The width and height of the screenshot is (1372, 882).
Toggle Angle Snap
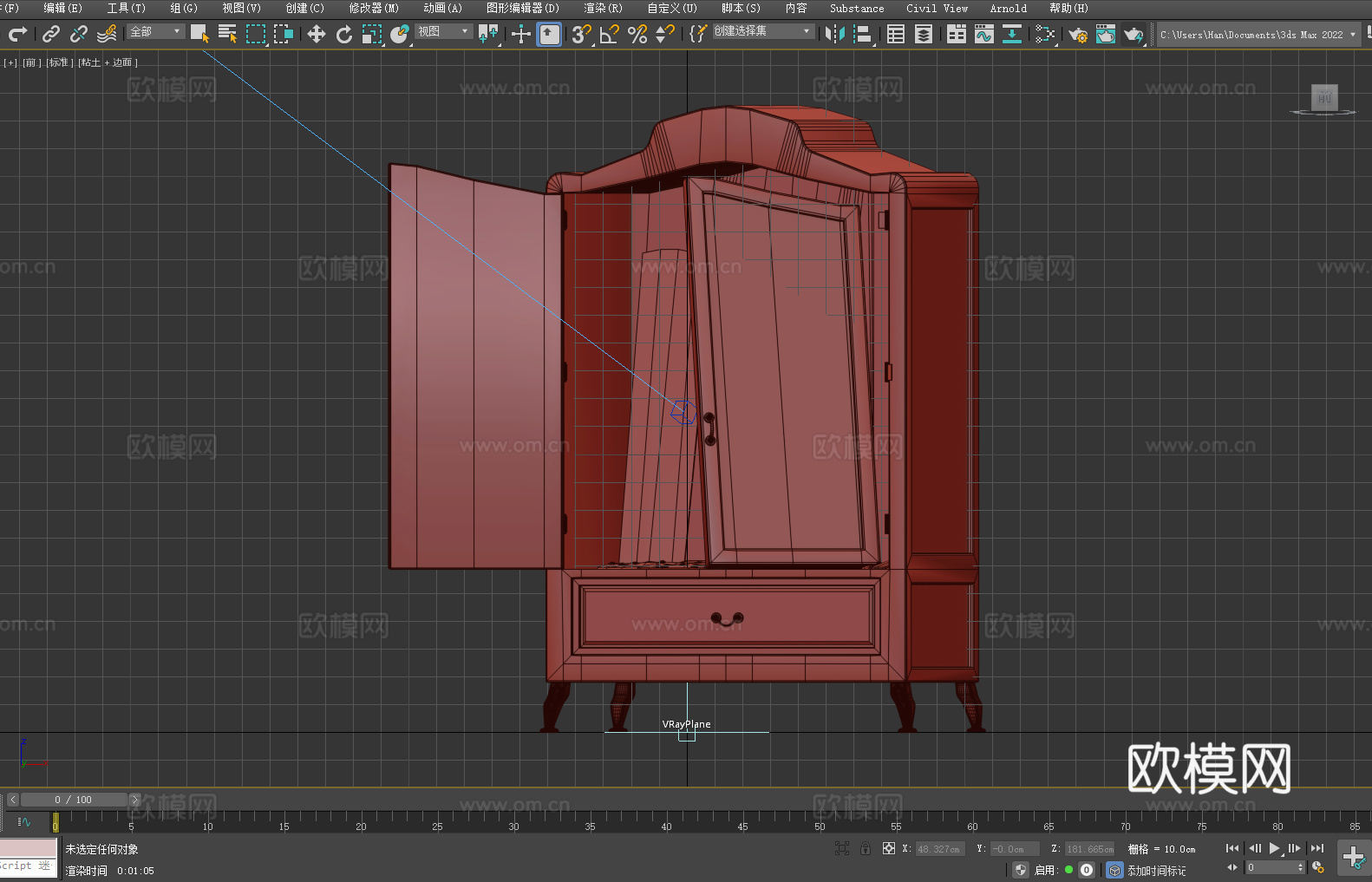[610, 34]
